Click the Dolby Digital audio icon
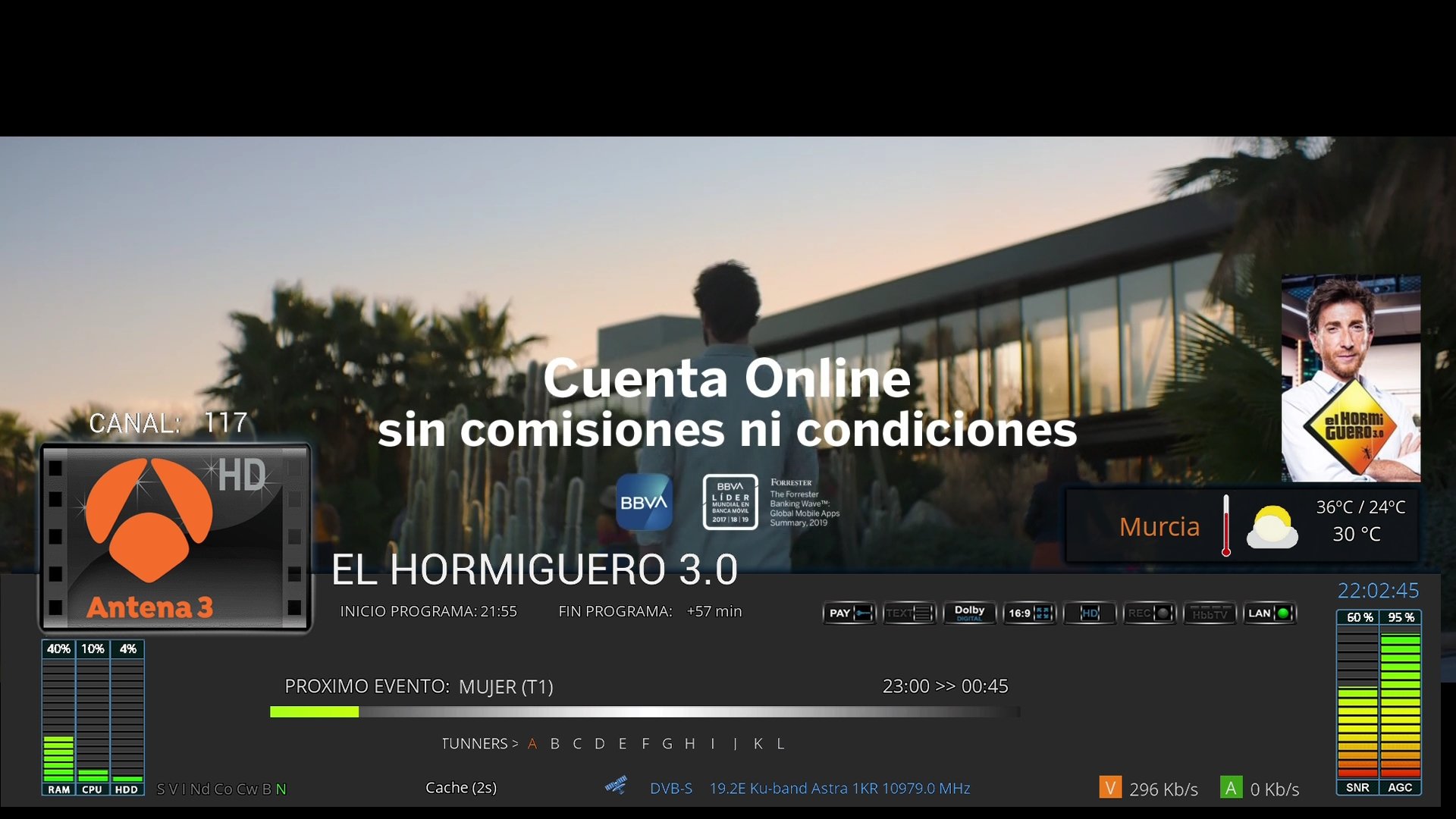The height and width of the screenshot is (819, 1456). tap(969, 613)
